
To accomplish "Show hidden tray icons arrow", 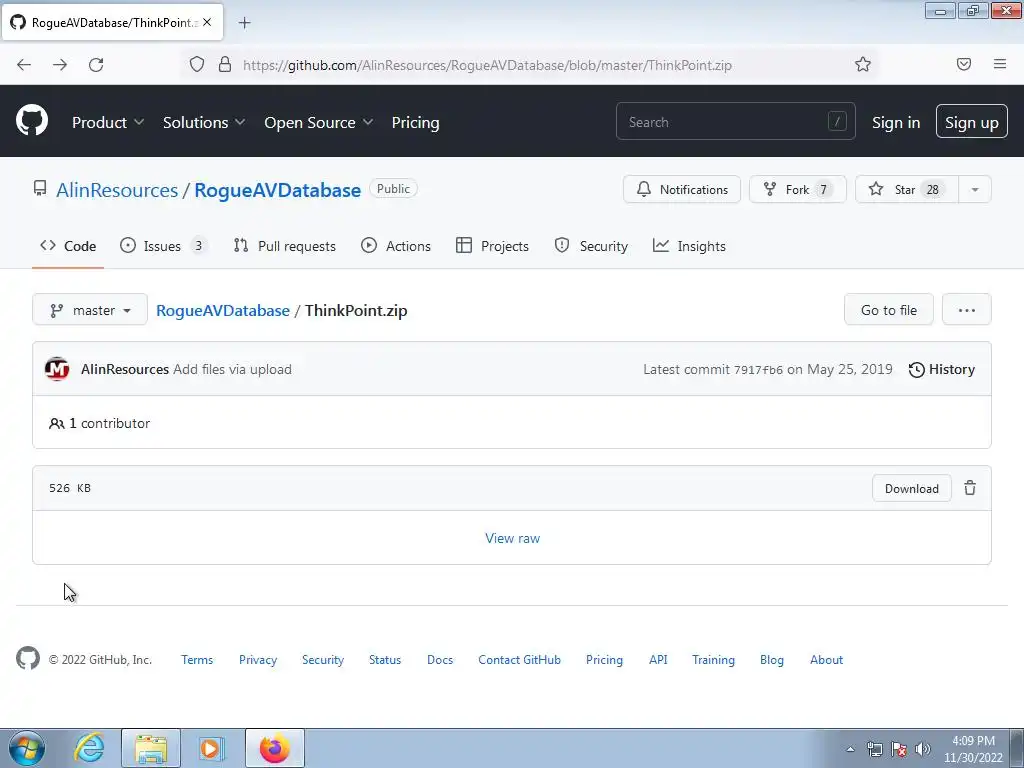I will (x=850, y=749).
